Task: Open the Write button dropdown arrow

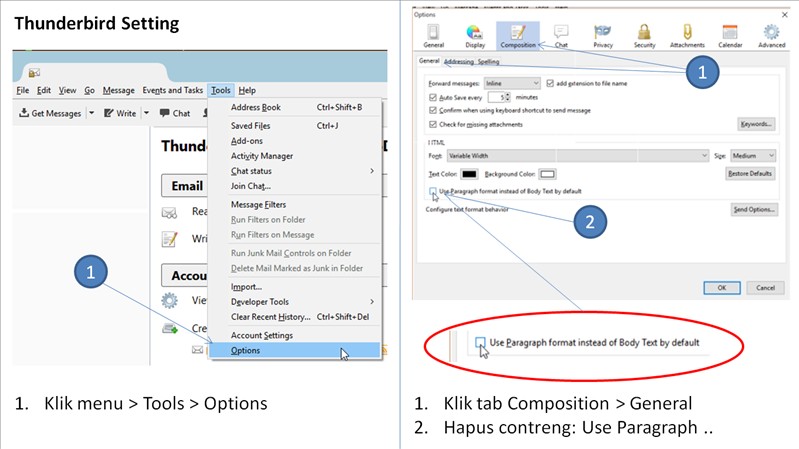Action: click(146, 113)
